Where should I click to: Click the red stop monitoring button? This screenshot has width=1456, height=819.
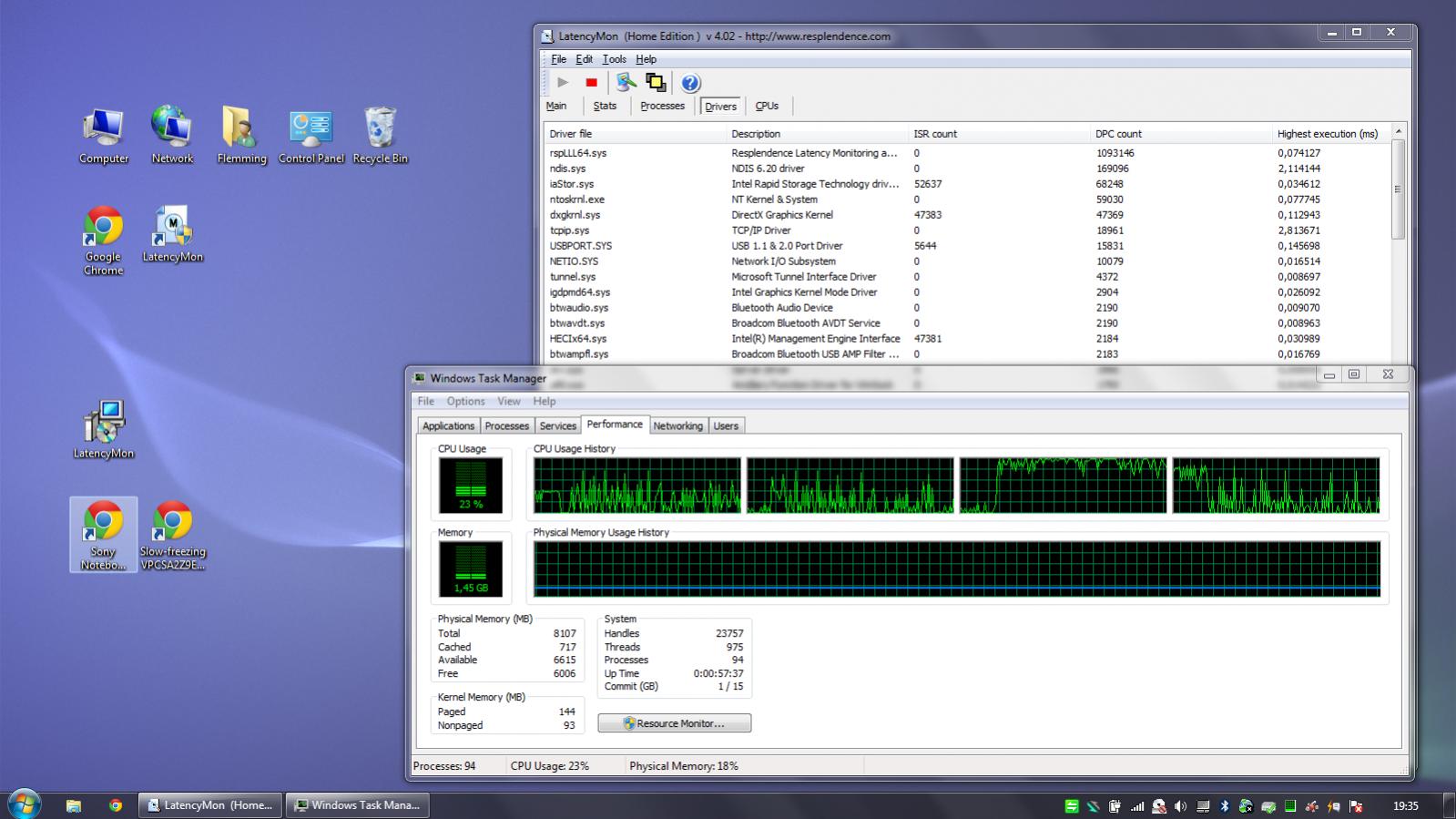[x=591, y=82]
